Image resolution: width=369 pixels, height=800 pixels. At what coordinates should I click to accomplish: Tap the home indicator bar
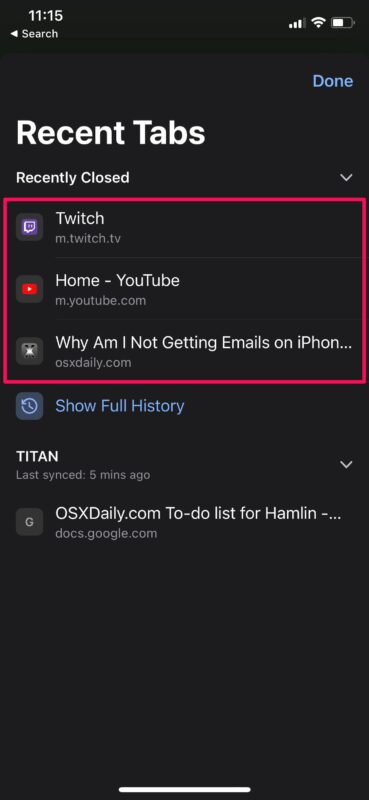pos(185,789)
